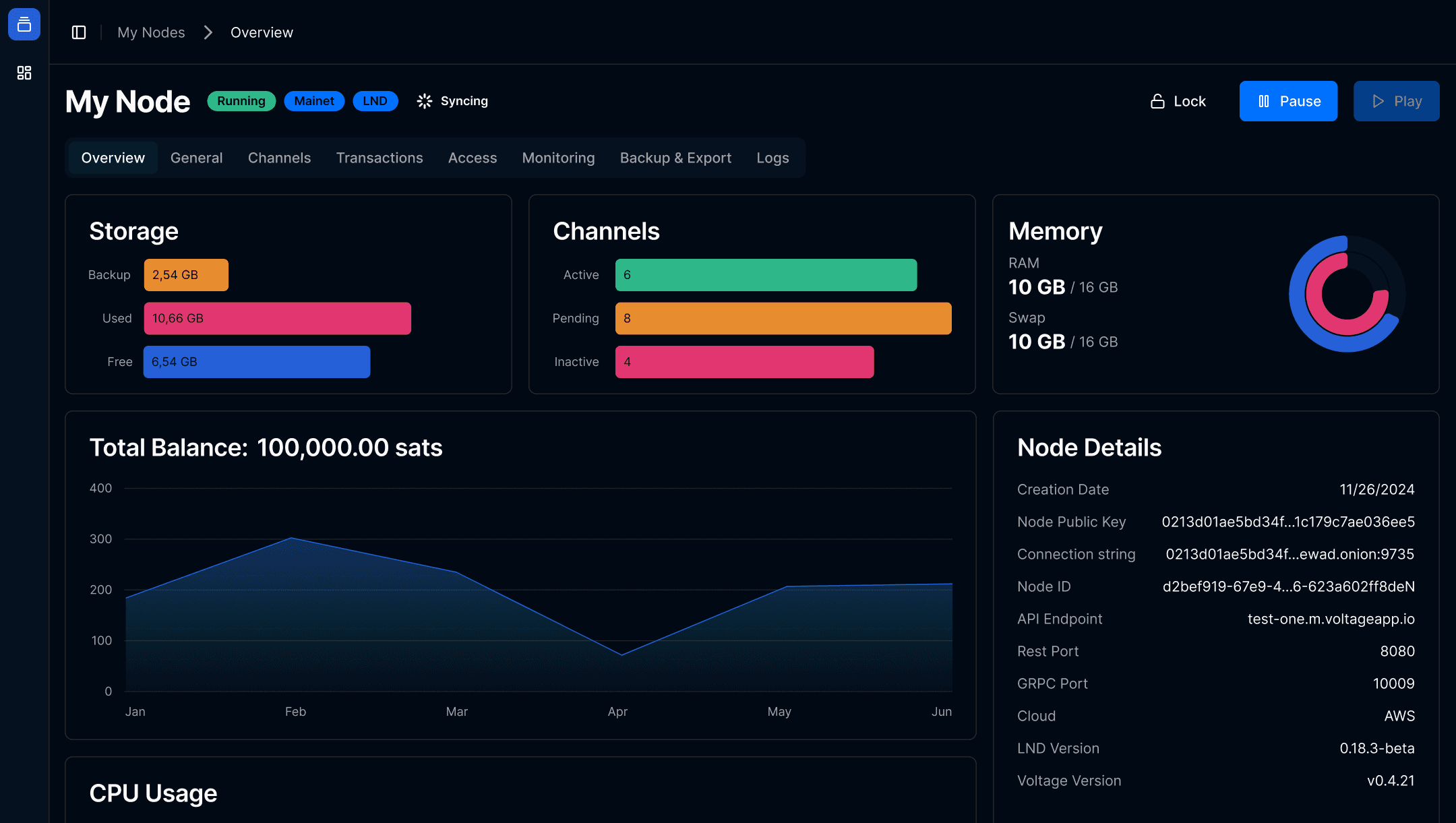Click Creation Date value 11/26/2024
The width and height of the screenshot is (1456, 823).
[1376, 489]
